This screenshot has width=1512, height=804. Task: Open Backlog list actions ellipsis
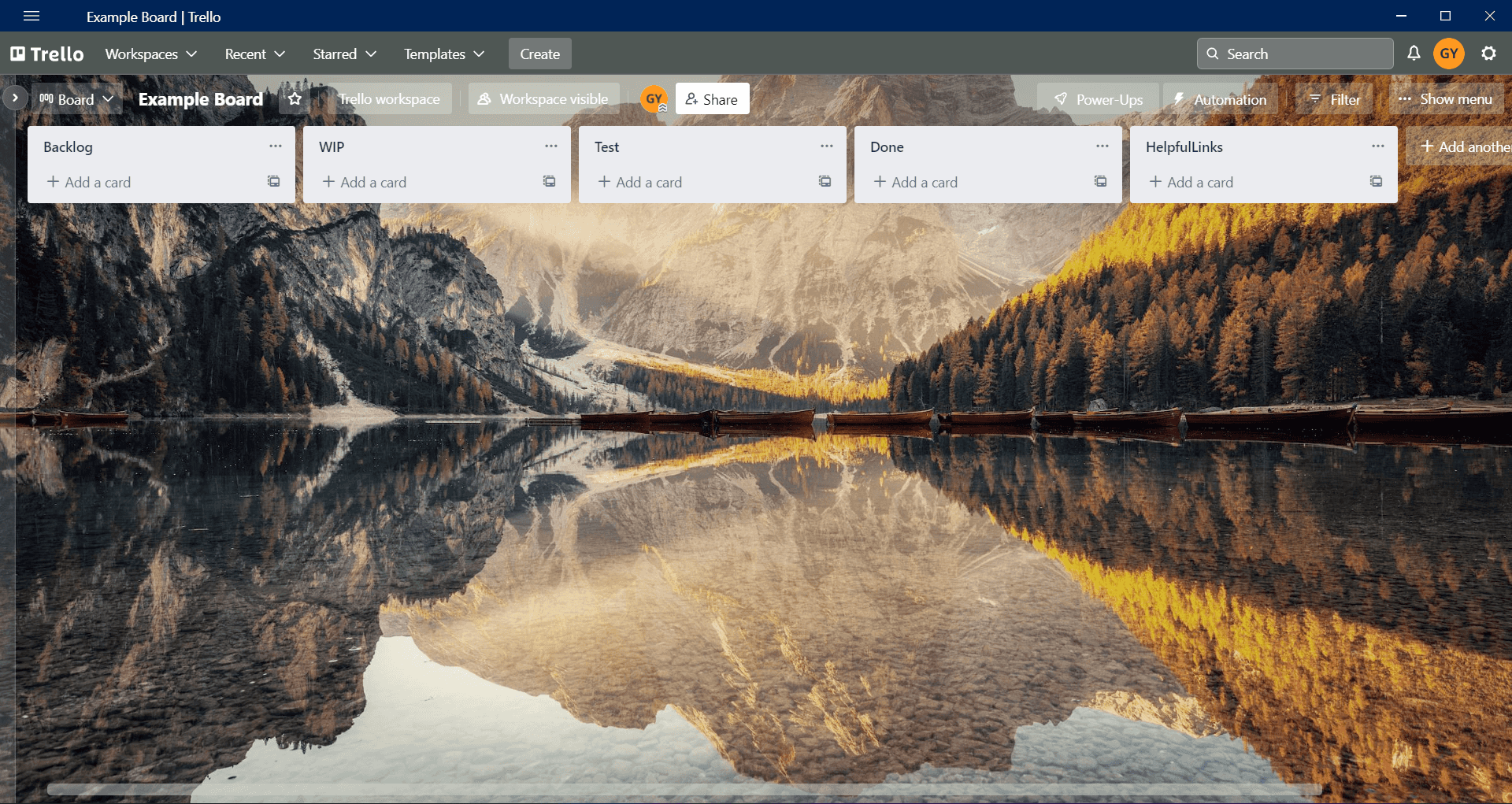276,146
